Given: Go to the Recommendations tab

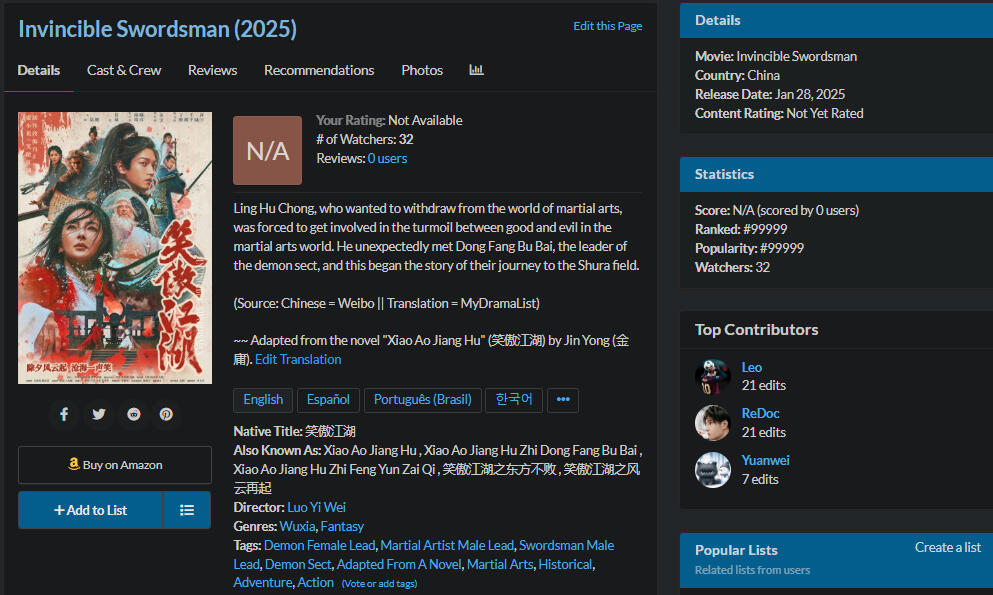Looking at the screenshot, I should point(319,70).
